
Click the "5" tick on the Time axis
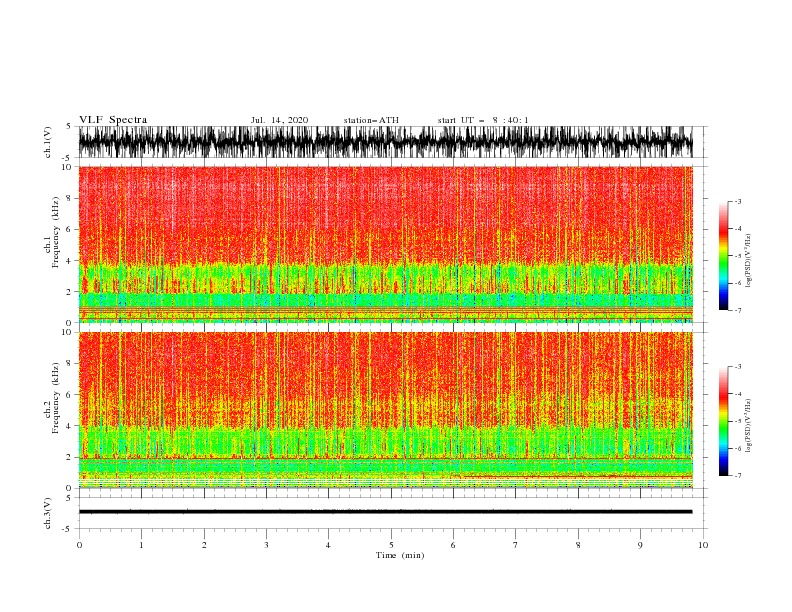pyautogui.click(x=391, y=545)
